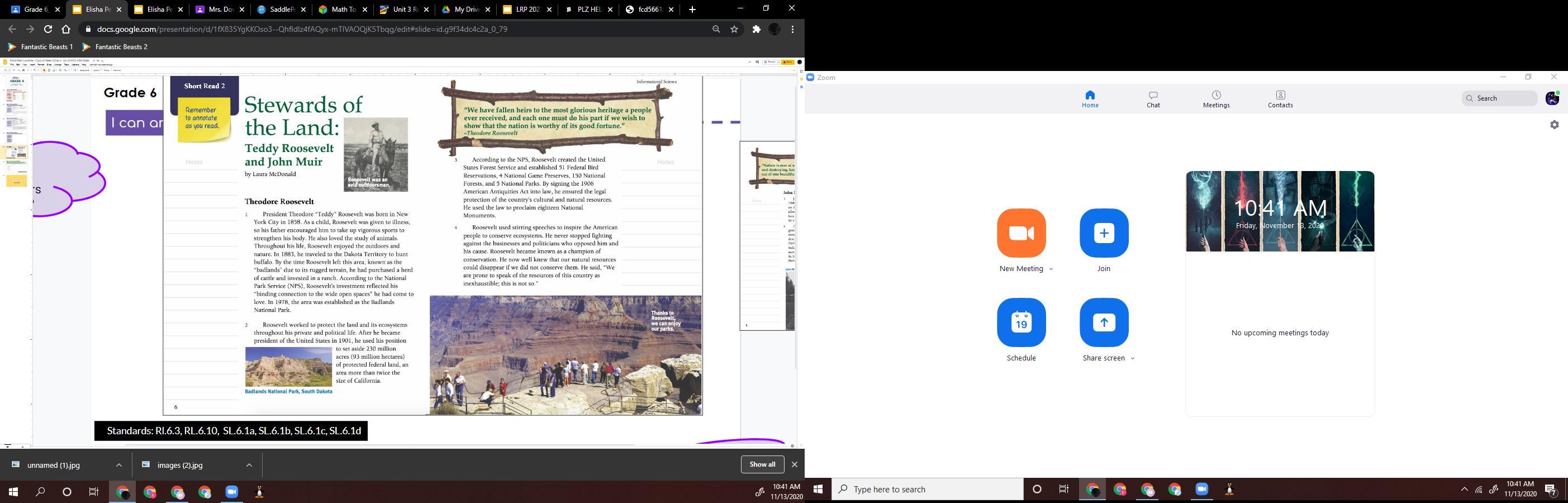
Task: Start a New Meeting in Zoom
Action: (1021, 233)
